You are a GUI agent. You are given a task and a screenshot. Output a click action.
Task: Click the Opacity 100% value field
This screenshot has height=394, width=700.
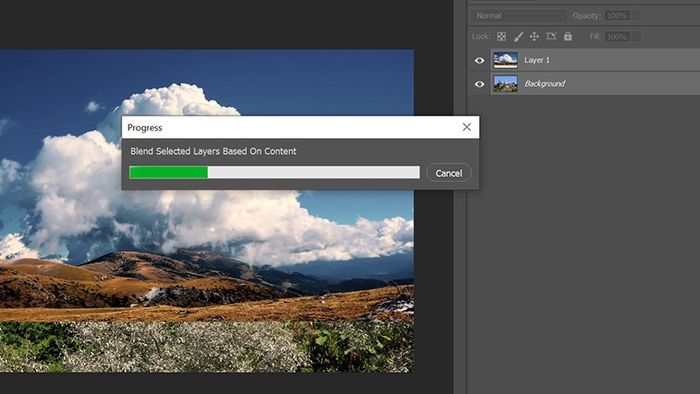[x=618, y=16]
